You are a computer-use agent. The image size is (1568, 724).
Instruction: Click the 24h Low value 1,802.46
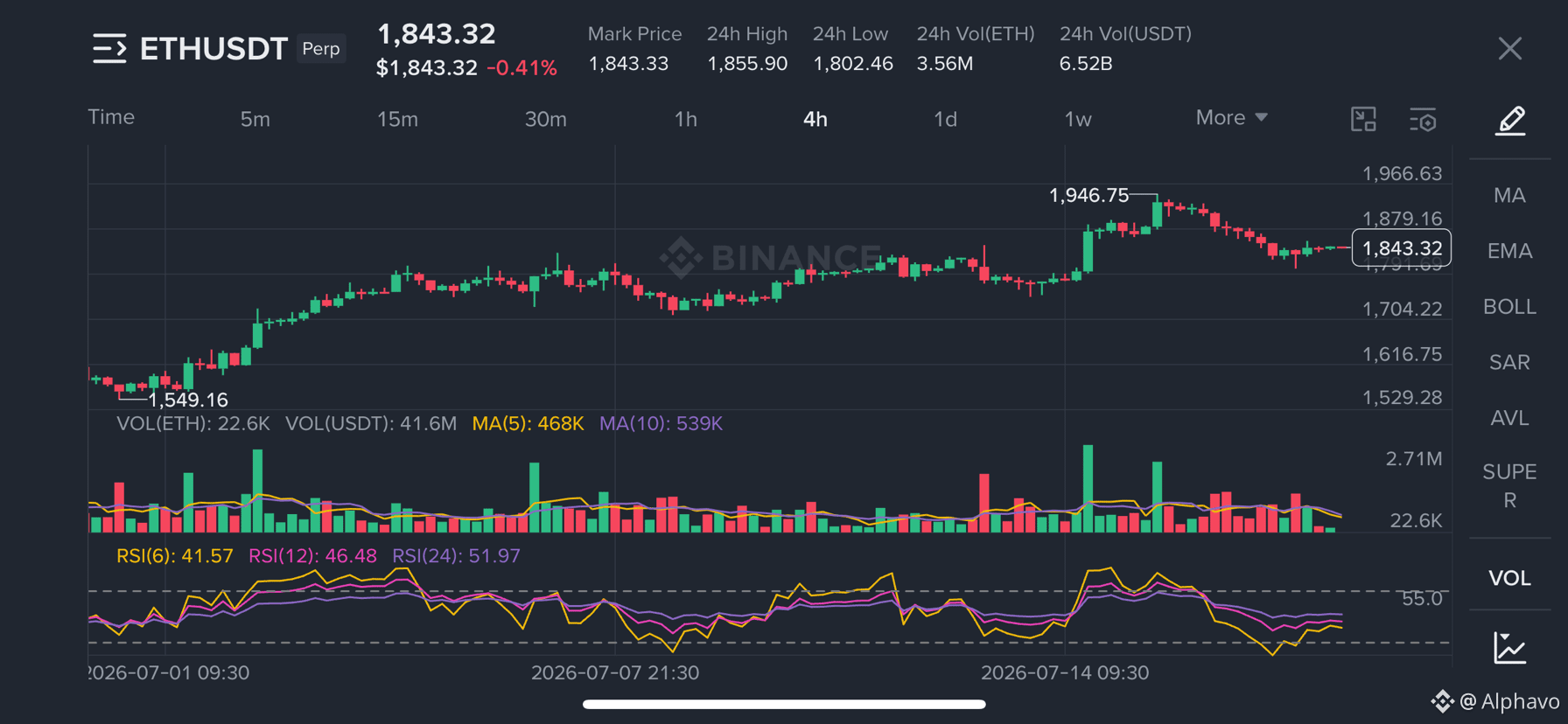[x=853, y=64]
